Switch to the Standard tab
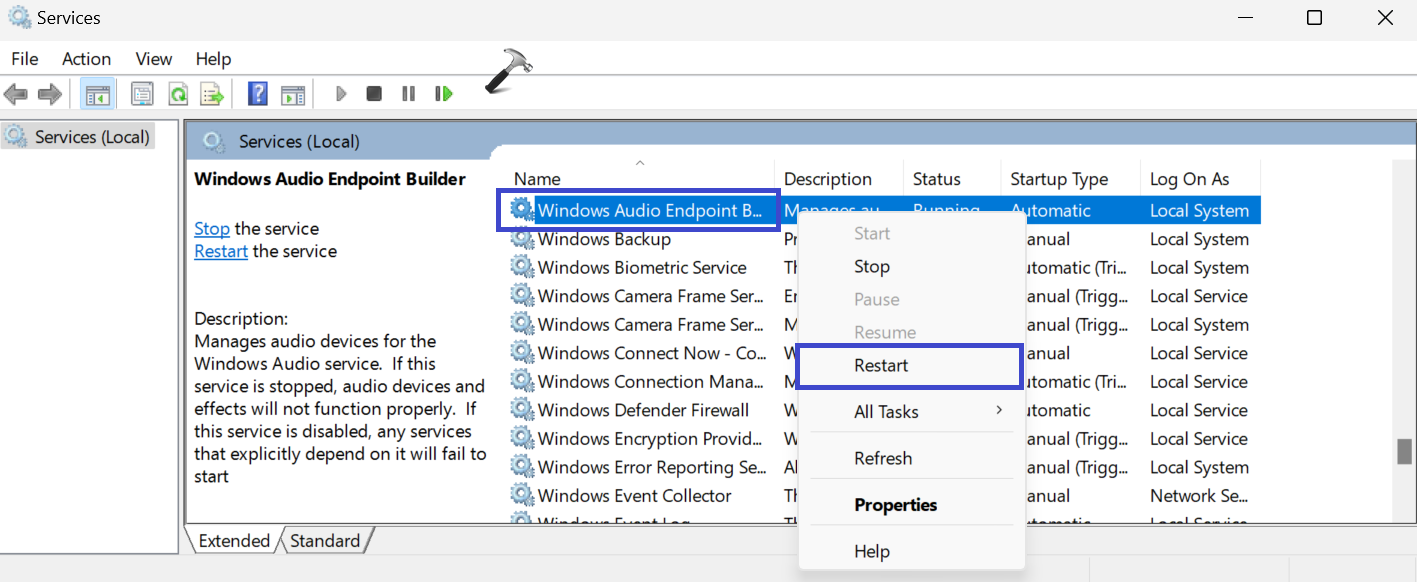 [x=325, y=541]
